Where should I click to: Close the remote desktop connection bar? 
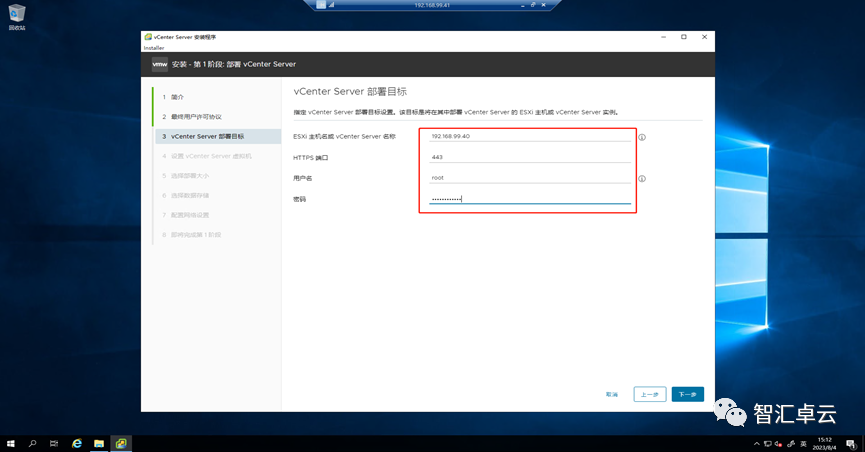(543, 5)
